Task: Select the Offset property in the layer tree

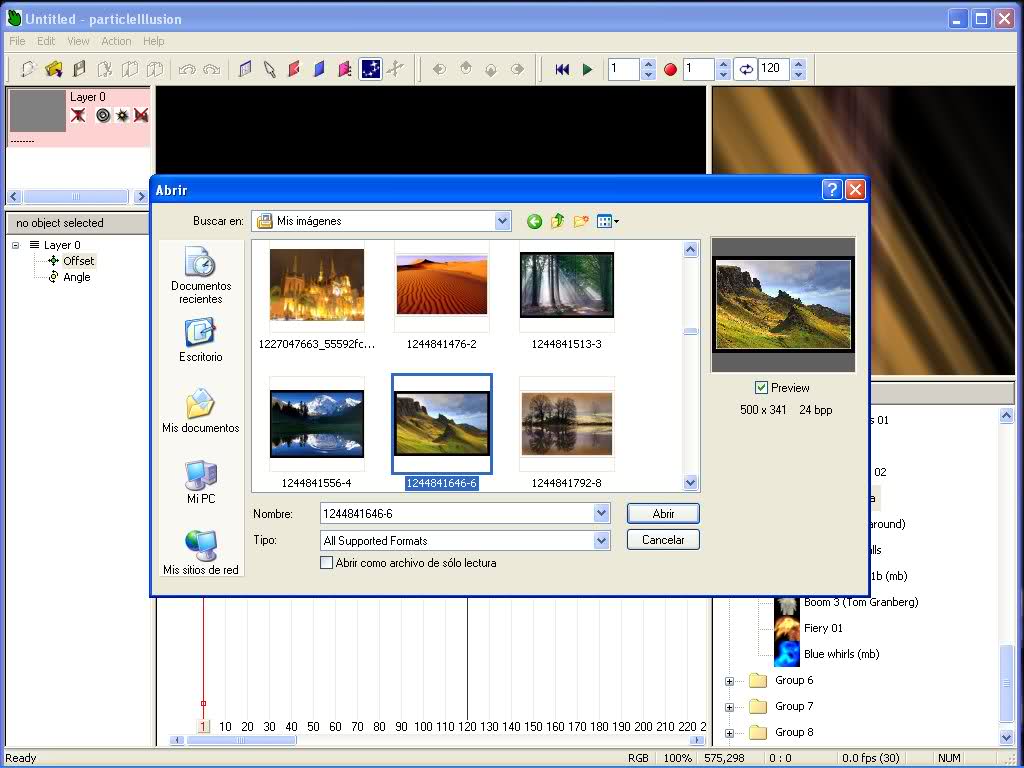Action: pyautogui.click(x=78, y=261)
